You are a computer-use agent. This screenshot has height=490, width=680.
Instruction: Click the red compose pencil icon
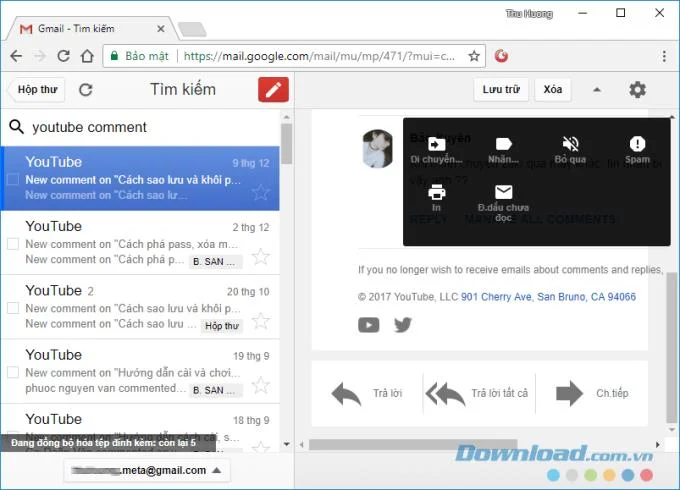[x=273, y=90]
